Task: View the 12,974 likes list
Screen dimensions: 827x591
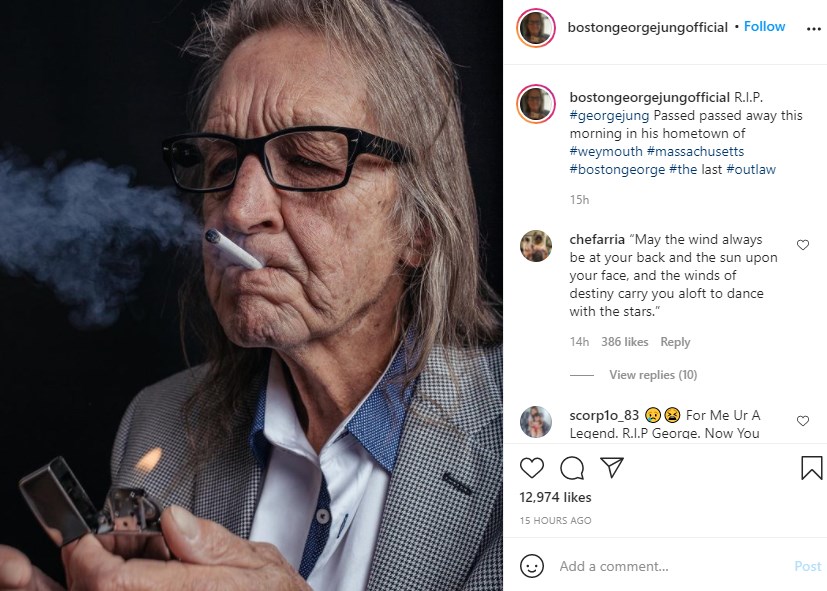Action: (555, 497)
